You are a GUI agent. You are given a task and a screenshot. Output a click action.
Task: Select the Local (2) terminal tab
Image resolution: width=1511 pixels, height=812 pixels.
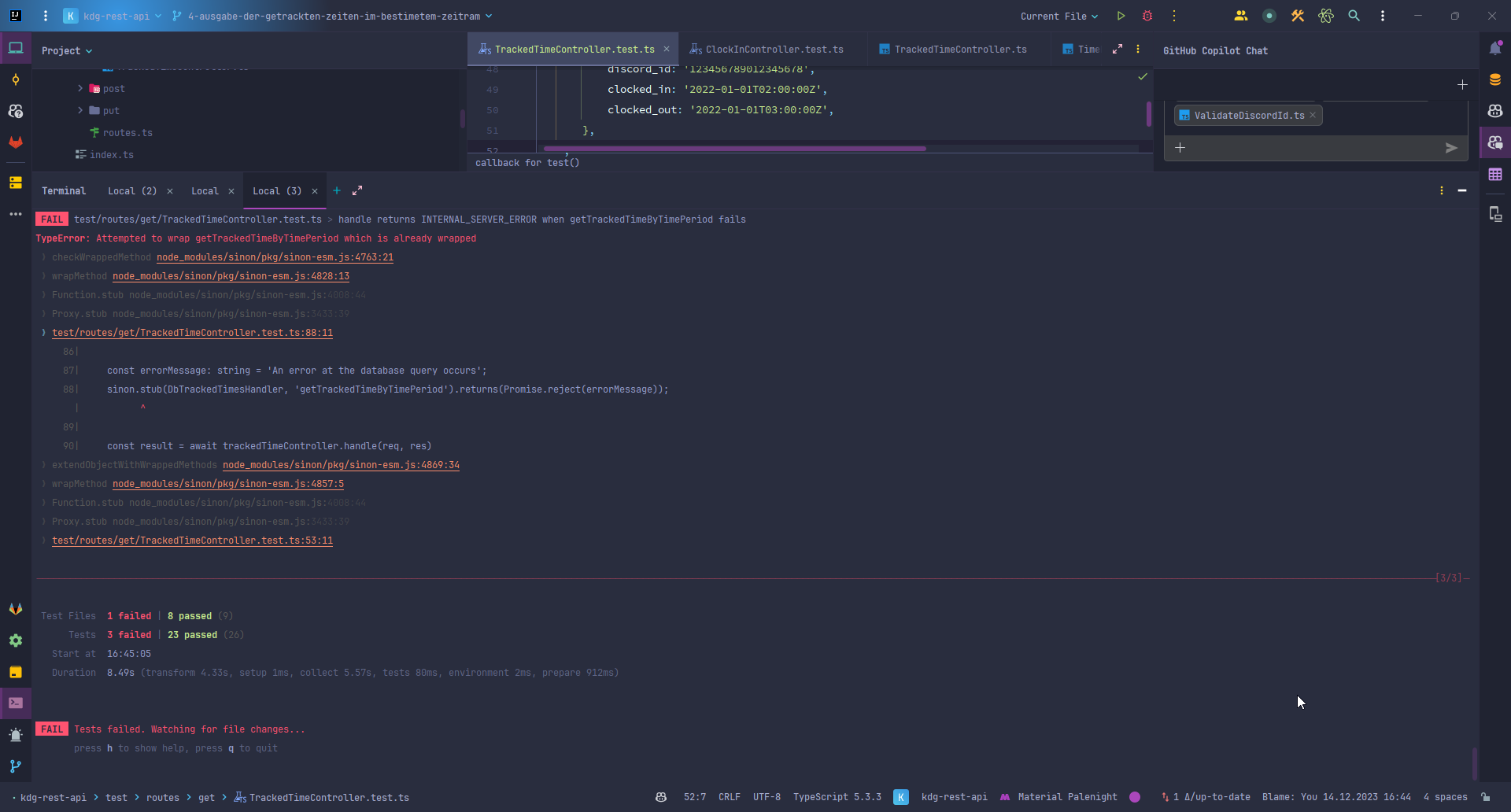pos(131,191)
